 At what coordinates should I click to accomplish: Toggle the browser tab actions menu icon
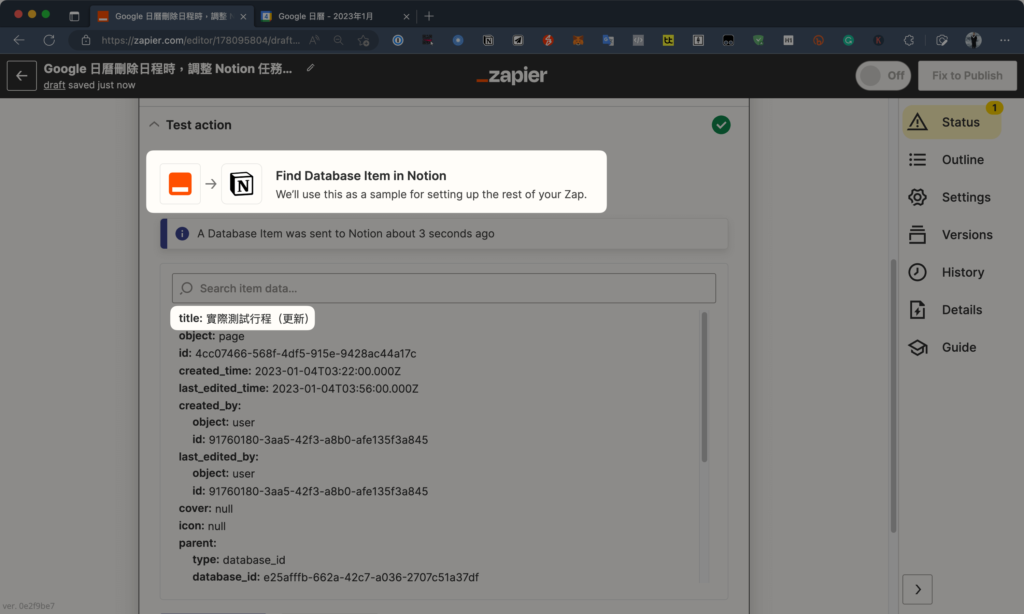pyautogui.click(x=74, y=16)
